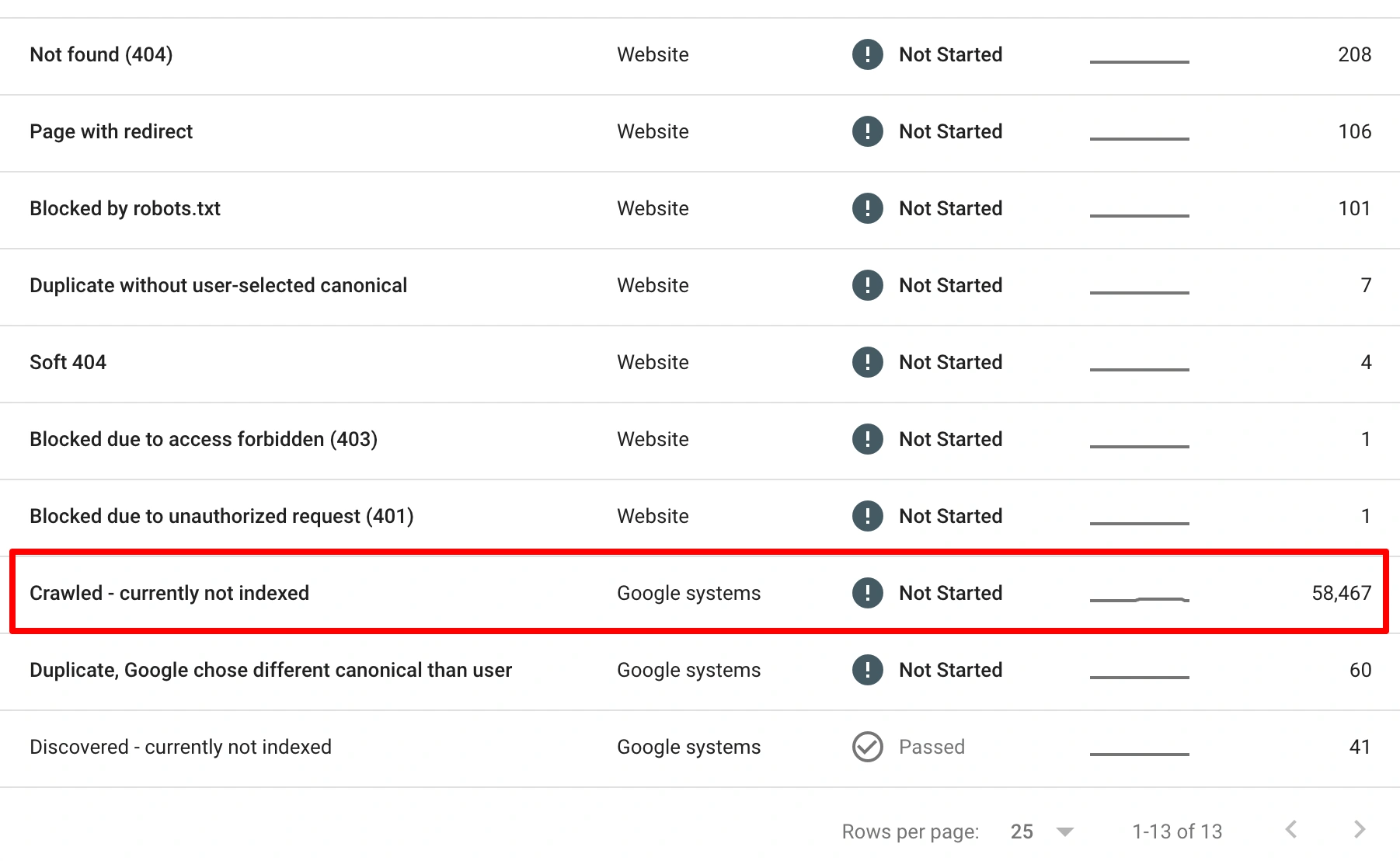Click the status icon for Blocked due to access forbidden (403)
Viewport: 1400px width, 861px height.
tap(867, 439)
